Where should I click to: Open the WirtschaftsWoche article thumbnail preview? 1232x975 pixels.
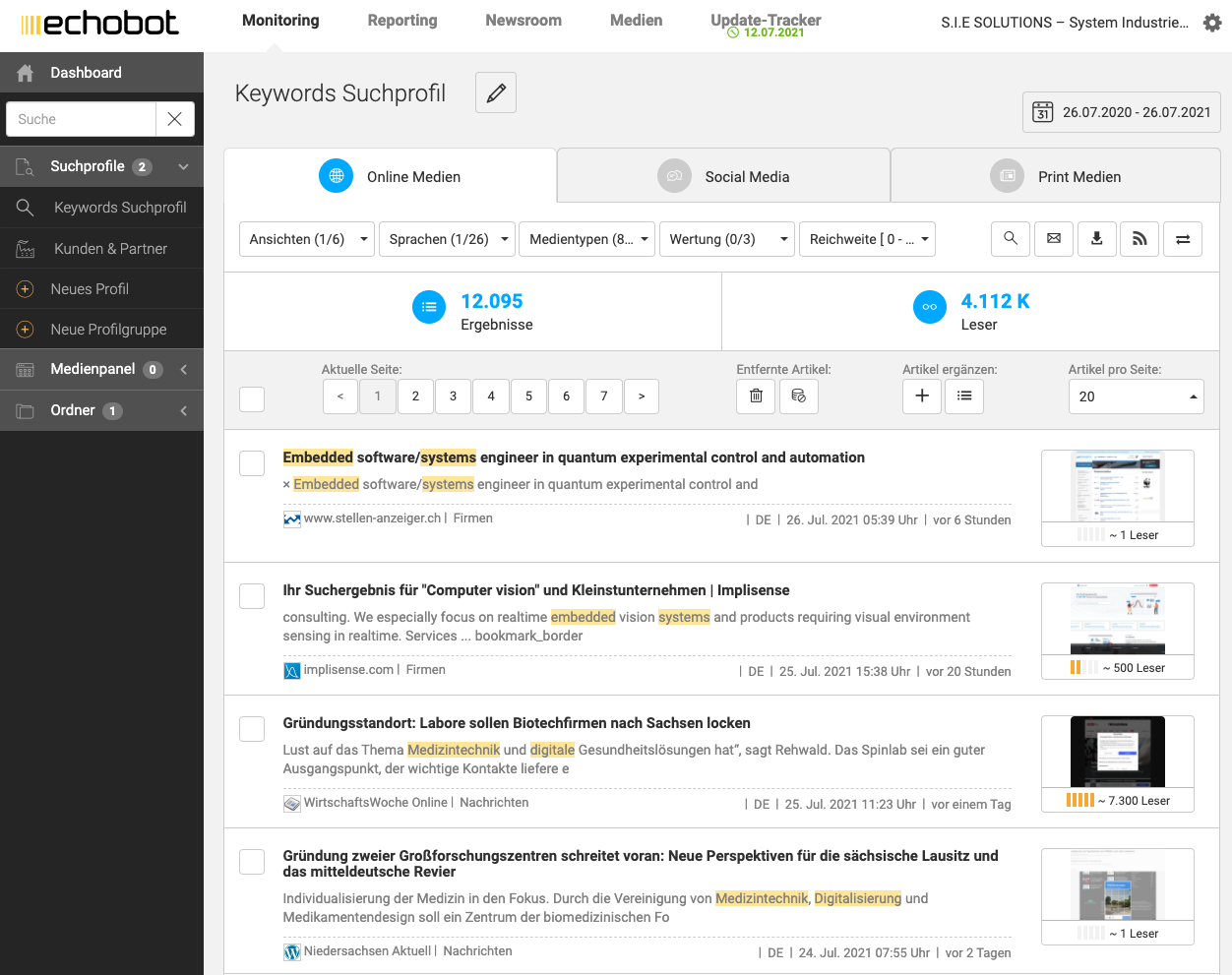(x=1117, y=753)
